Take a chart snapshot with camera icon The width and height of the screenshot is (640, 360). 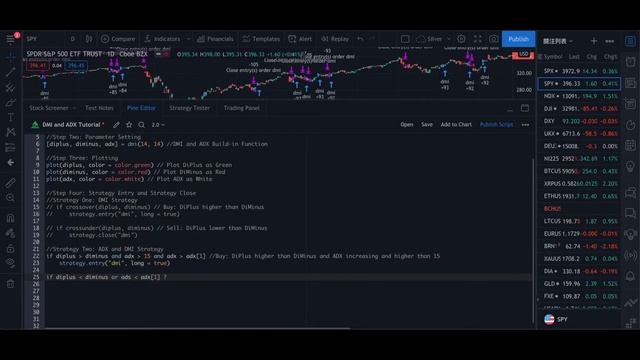point(493,39)
